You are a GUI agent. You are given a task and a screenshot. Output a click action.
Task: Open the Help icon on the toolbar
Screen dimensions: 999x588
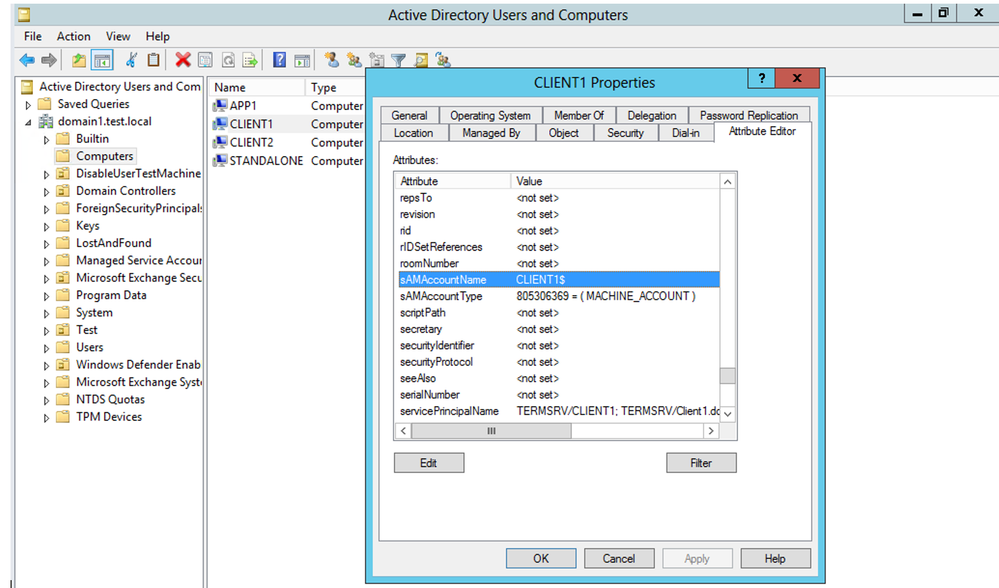click(x=279, y=60)
